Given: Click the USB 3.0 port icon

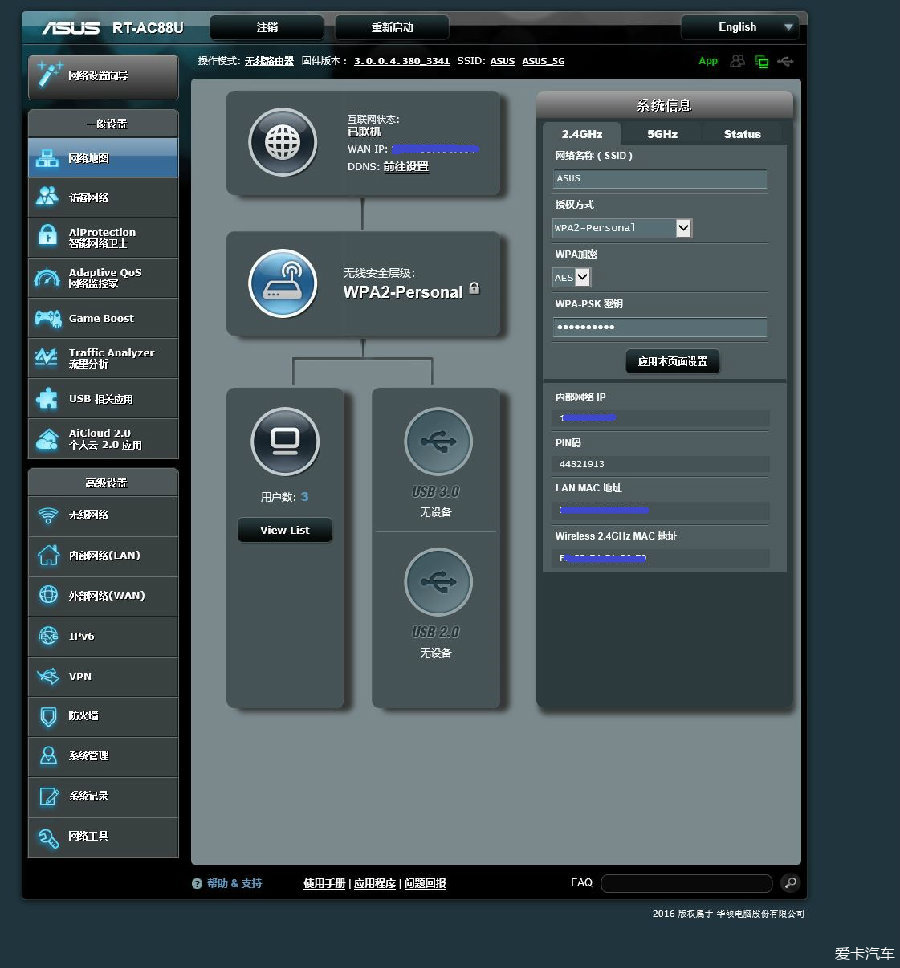Looking at the screenshot, I should [x=438, y=441].
